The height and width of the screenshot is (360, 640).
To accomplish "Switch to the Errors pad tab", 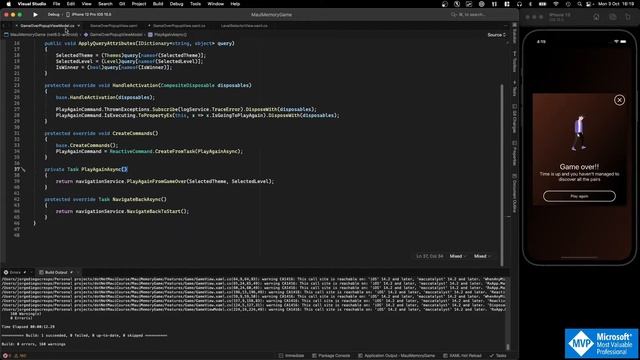I will pos(15,272).
